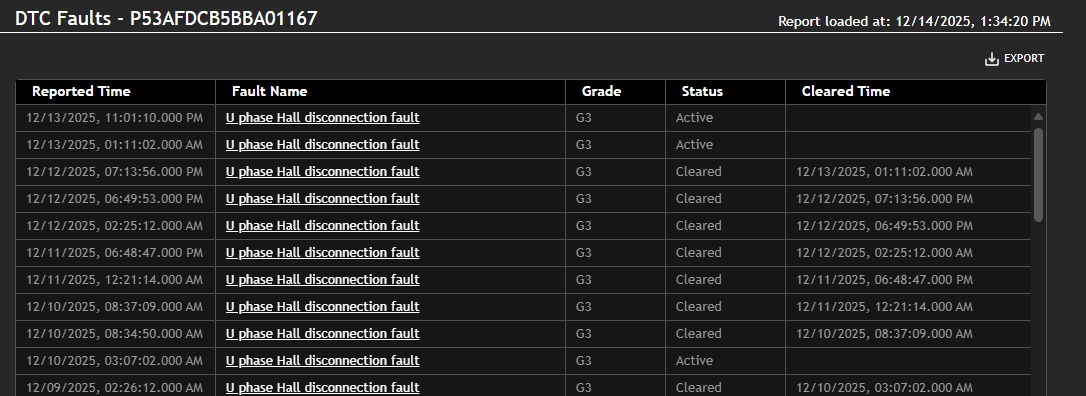1086x396 pixels.
Task: Open fault link reported 12/13/2025 01:11:02 AM
Action: point(323,145)
